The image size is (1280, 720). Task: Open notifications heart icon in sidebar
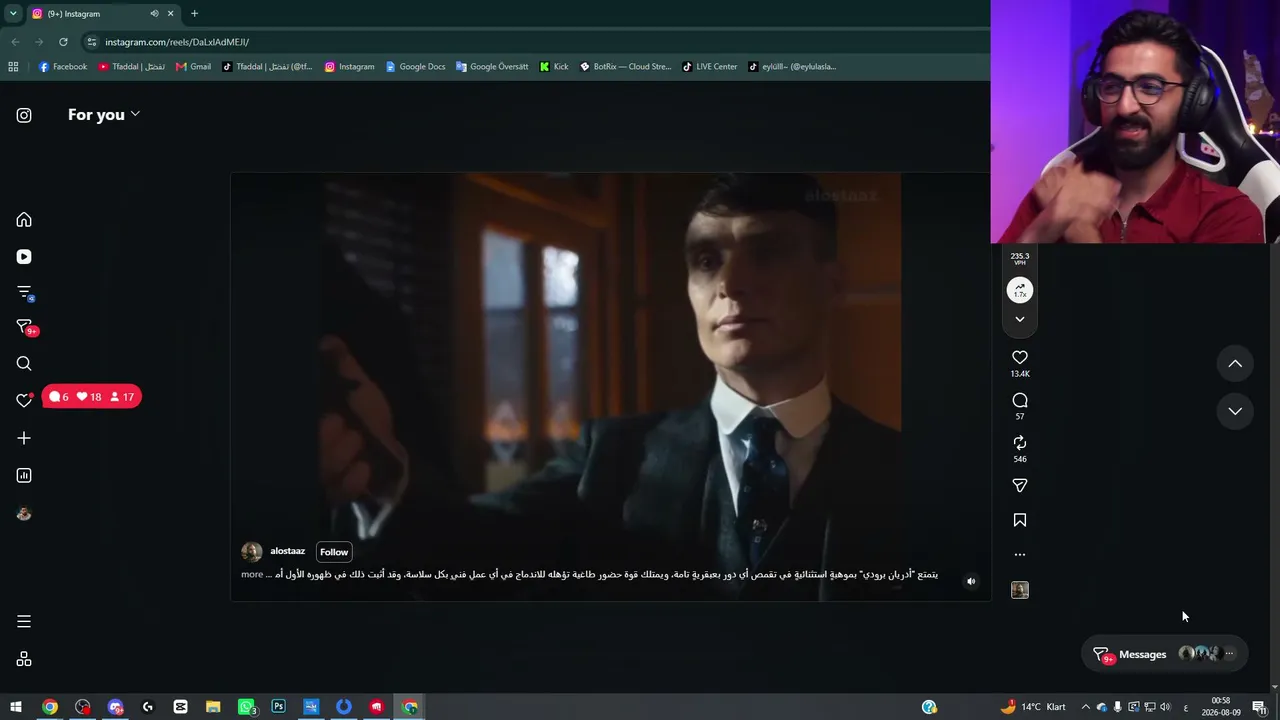point(24,400)
